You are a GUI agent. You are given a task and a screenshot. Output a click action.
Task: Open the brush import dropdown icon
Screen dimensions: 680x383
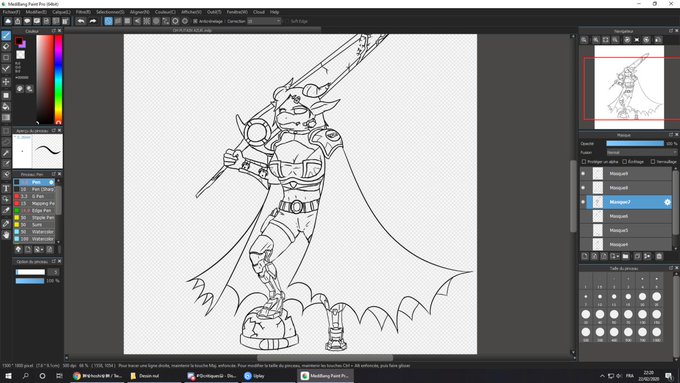click(39, 249)
